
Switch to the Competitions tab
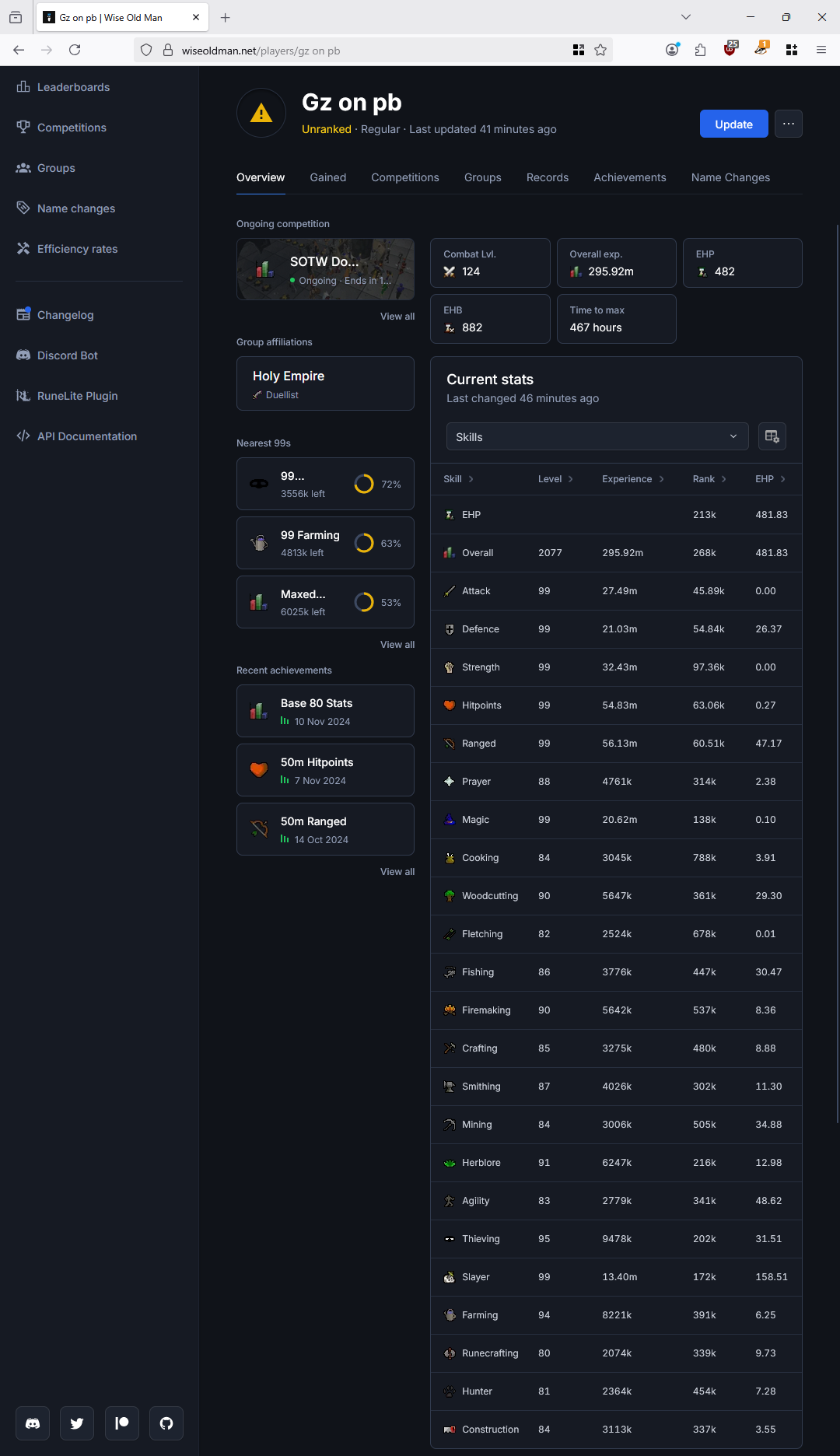[405, 177]
